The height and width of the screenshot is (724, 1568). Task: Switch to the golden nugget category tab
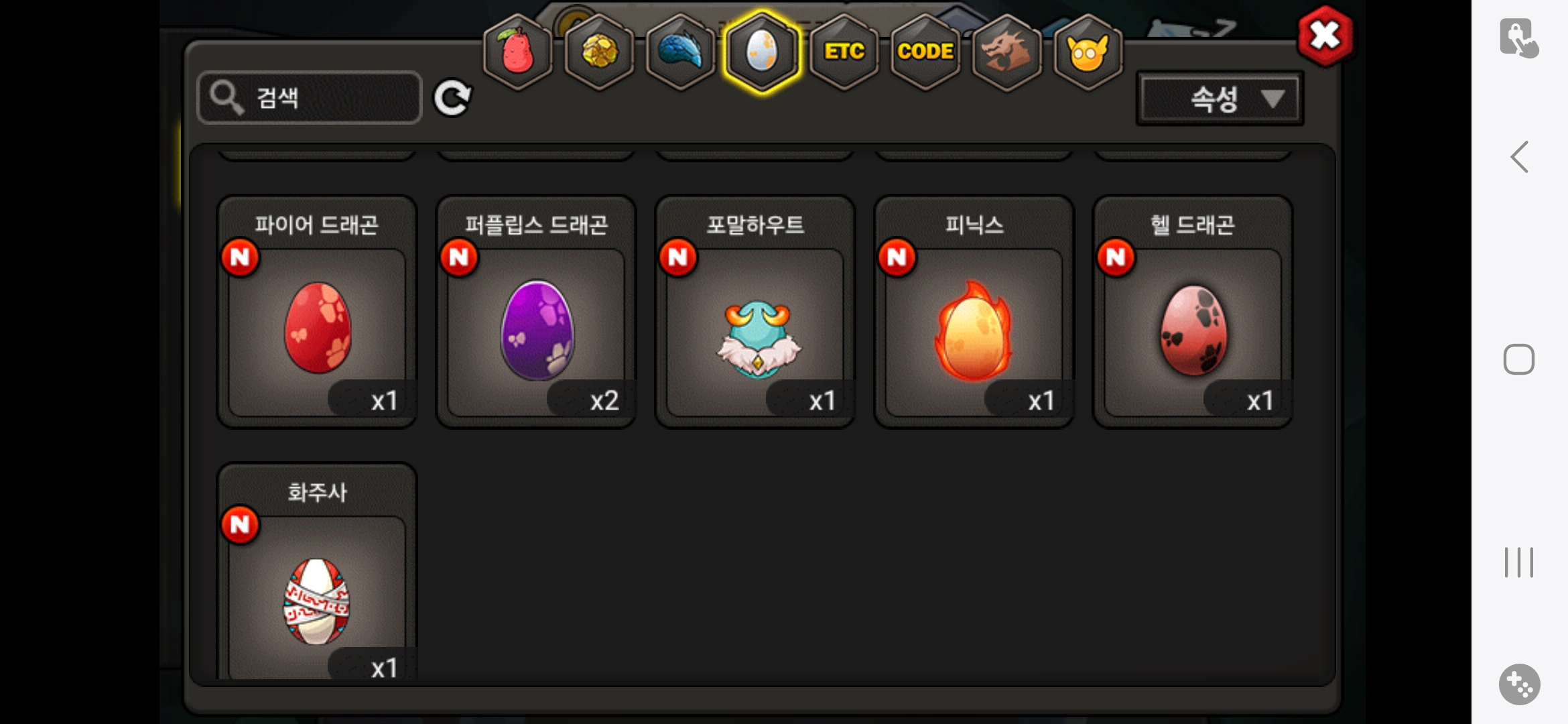(x=599, y=51)
